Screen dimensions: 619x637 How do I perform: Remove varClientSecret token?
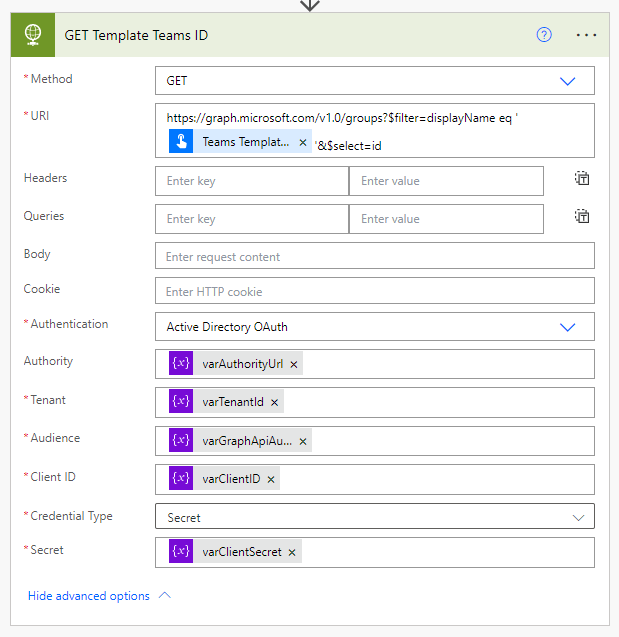pyautogui.click(x=292, y=552)
